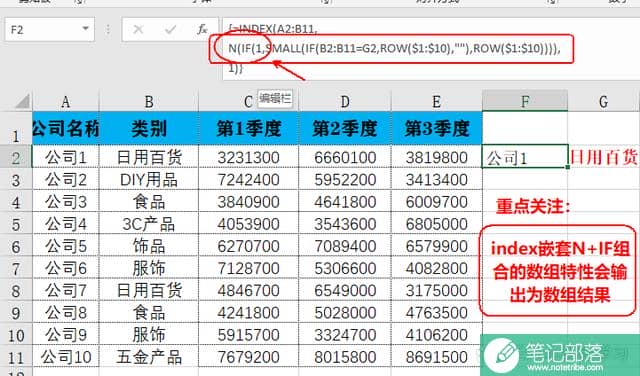Click the formula bar options dots
The width and height of the screenshot is (640, 376).
108,29
